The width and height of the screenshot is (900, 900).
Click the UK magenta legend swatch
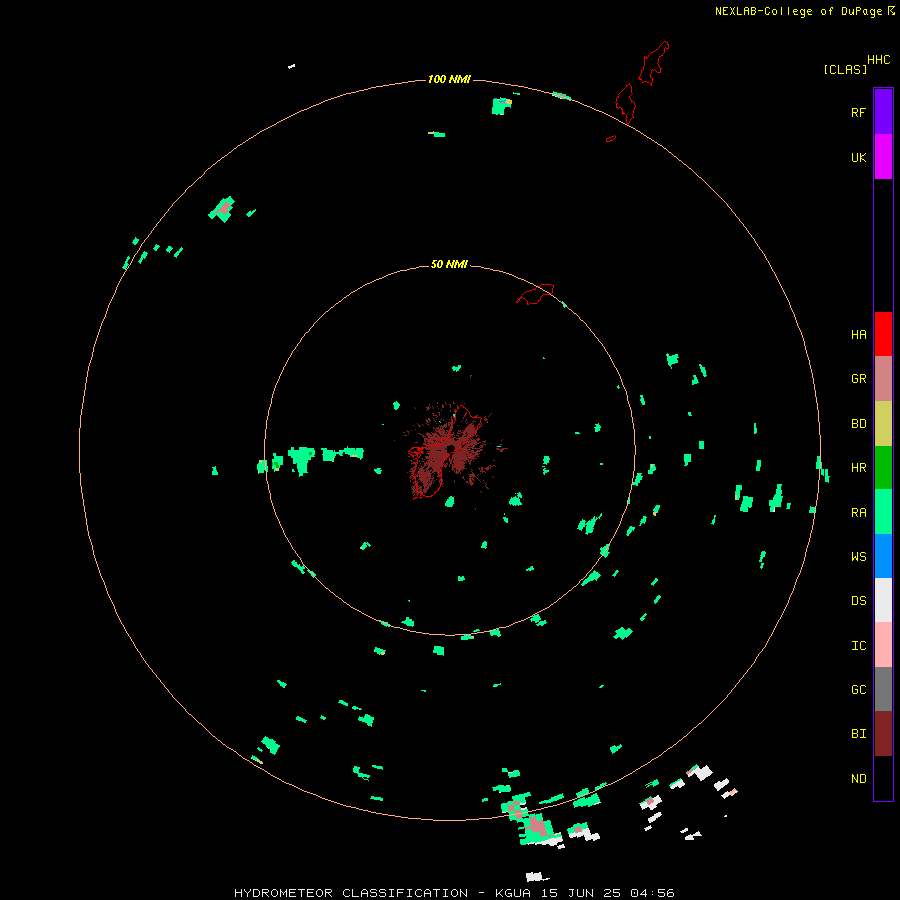[x=883, y=157]
